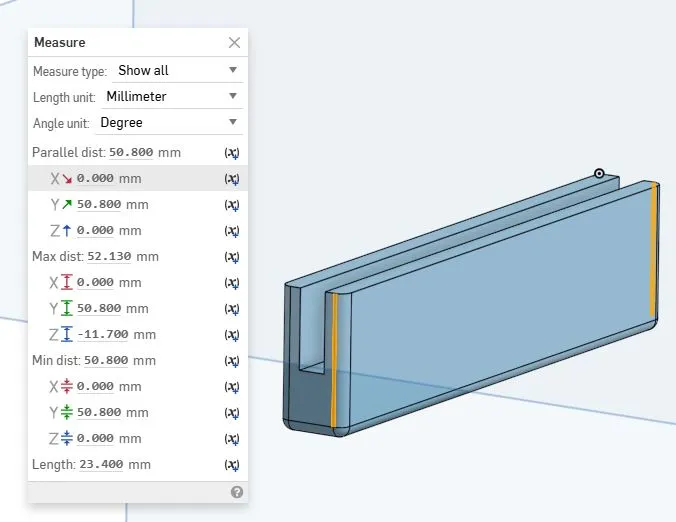
Task: Click variable icon for Max dist Z row
Action: click(x=232, y=335)
